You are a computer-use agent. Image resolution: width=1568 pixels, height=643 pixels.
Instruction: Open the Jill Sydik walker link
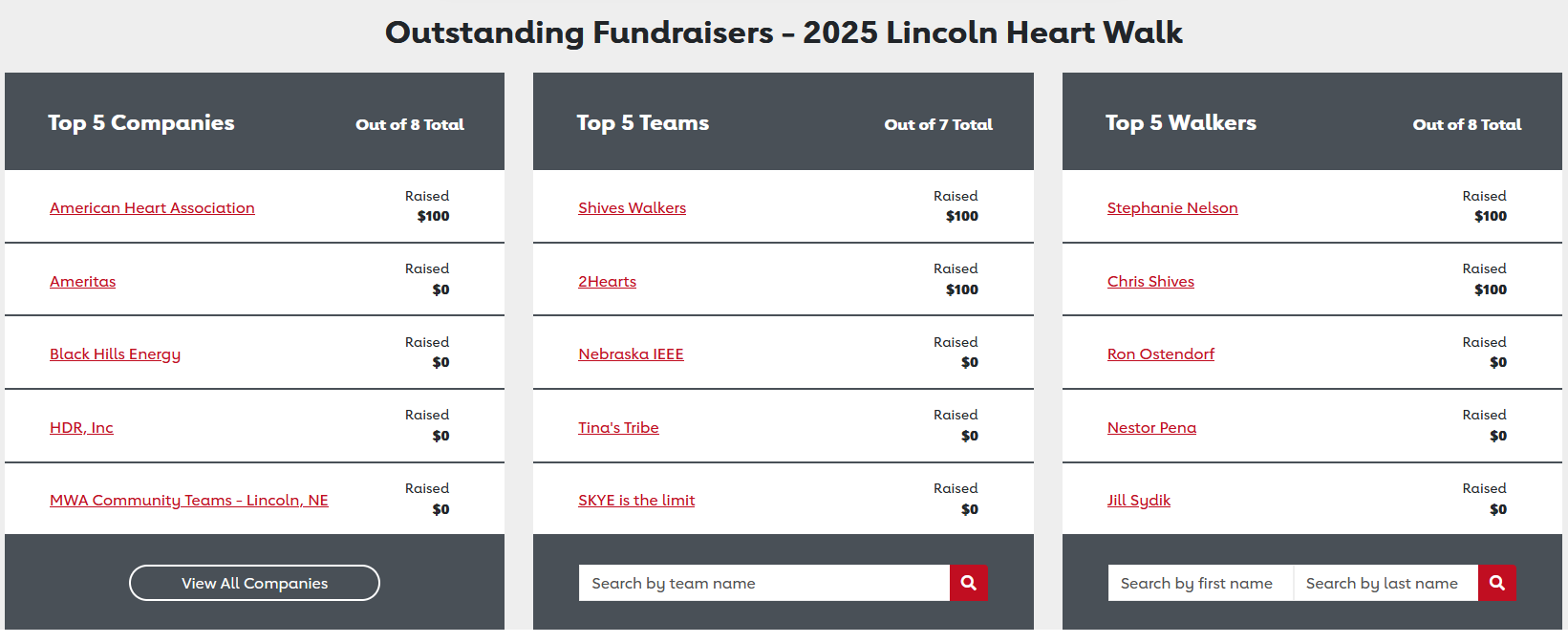click(x=1139, y=501)
